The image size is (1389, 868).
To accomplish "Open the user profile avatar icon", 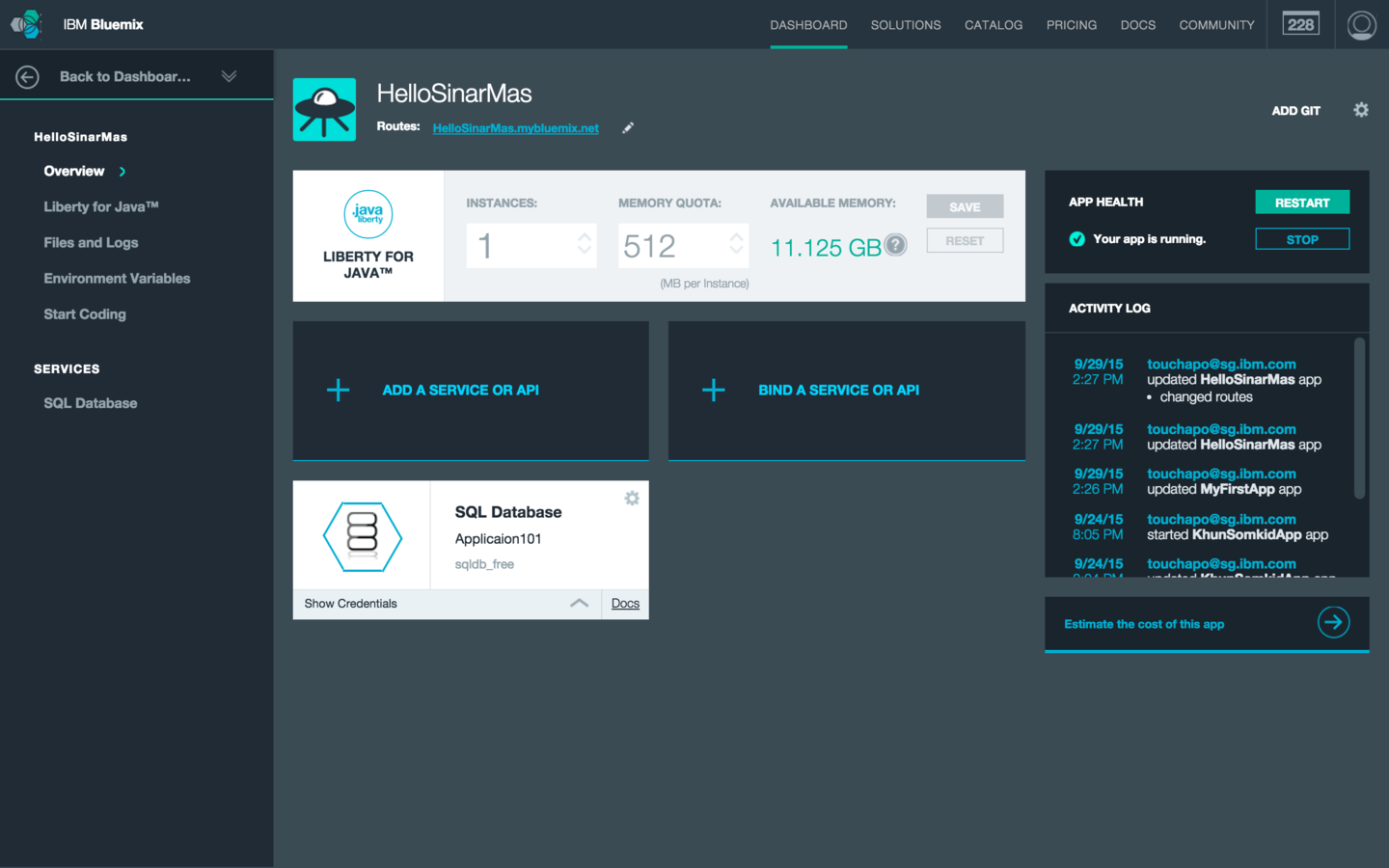I will point(1361,25).
